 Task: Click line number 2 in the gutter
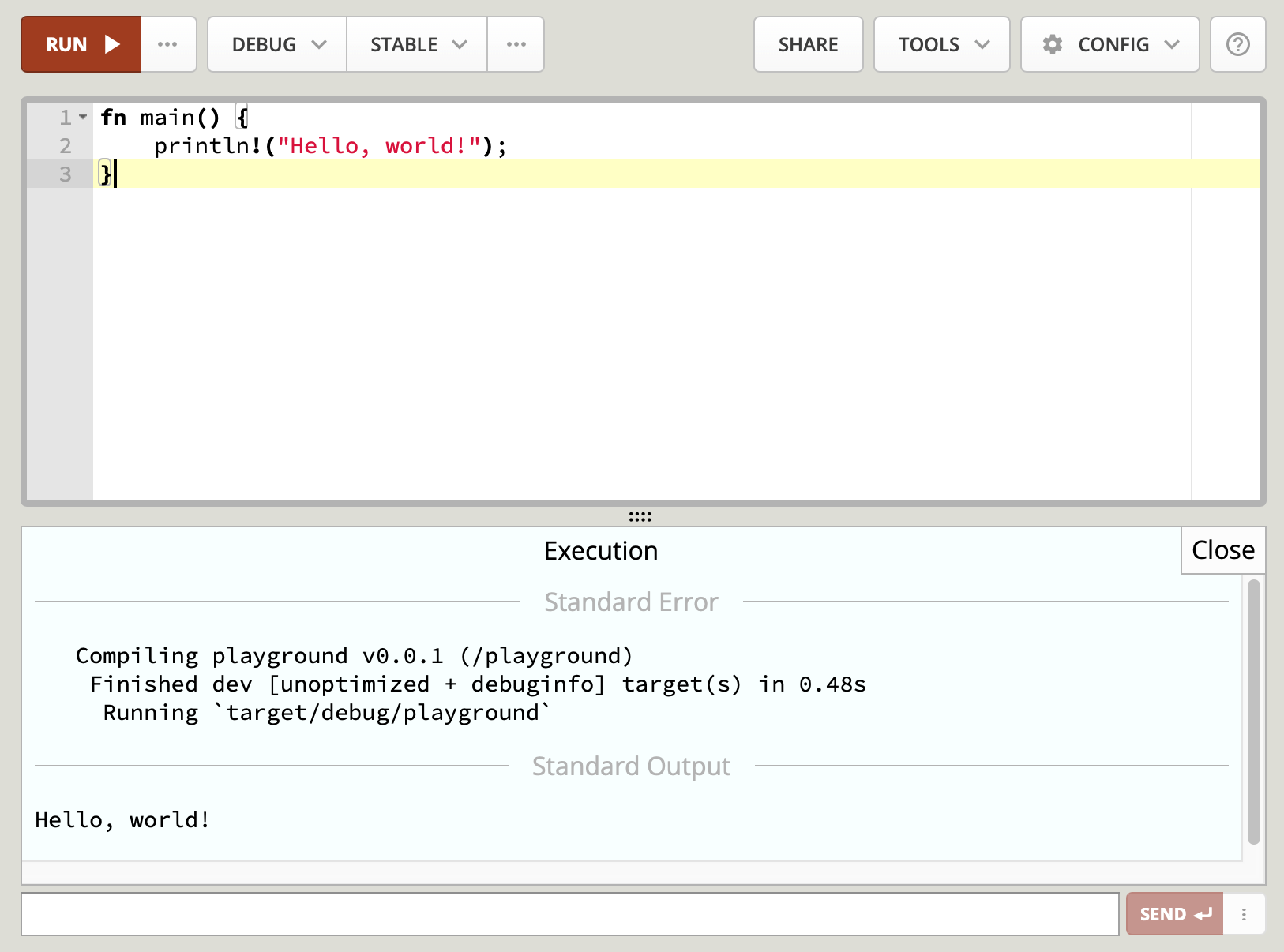(x=66, y=146)
